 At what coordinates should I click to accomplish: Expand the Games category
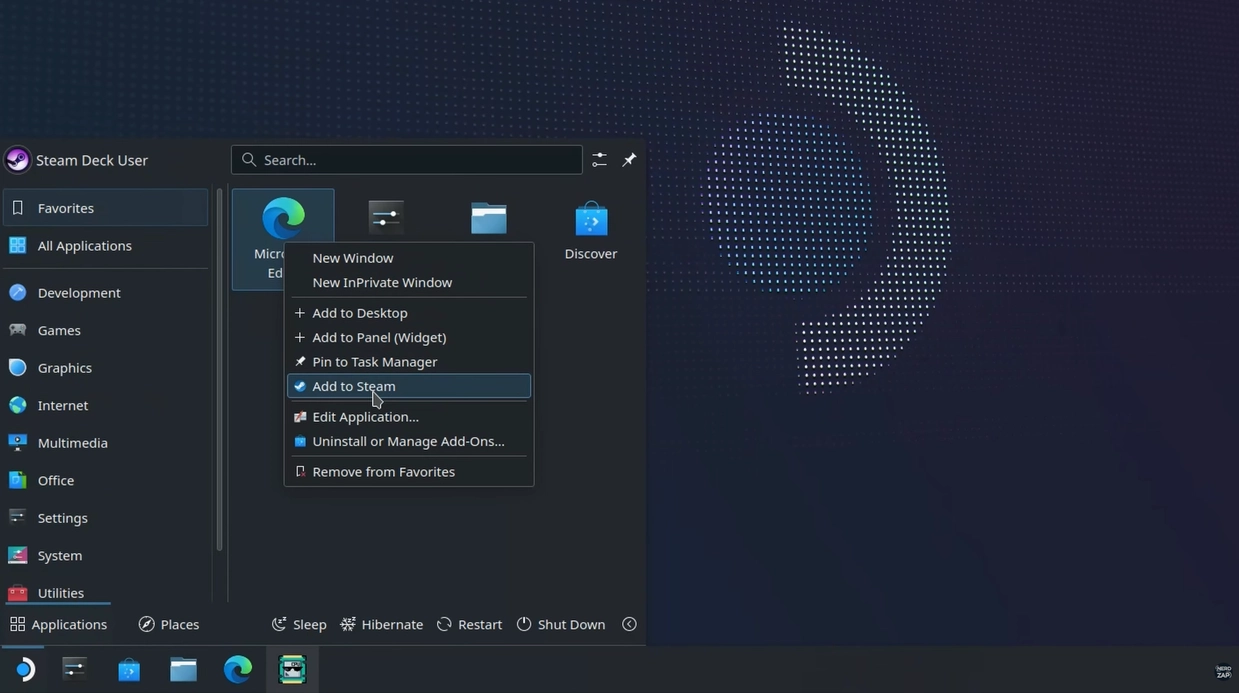pos(59,330)
